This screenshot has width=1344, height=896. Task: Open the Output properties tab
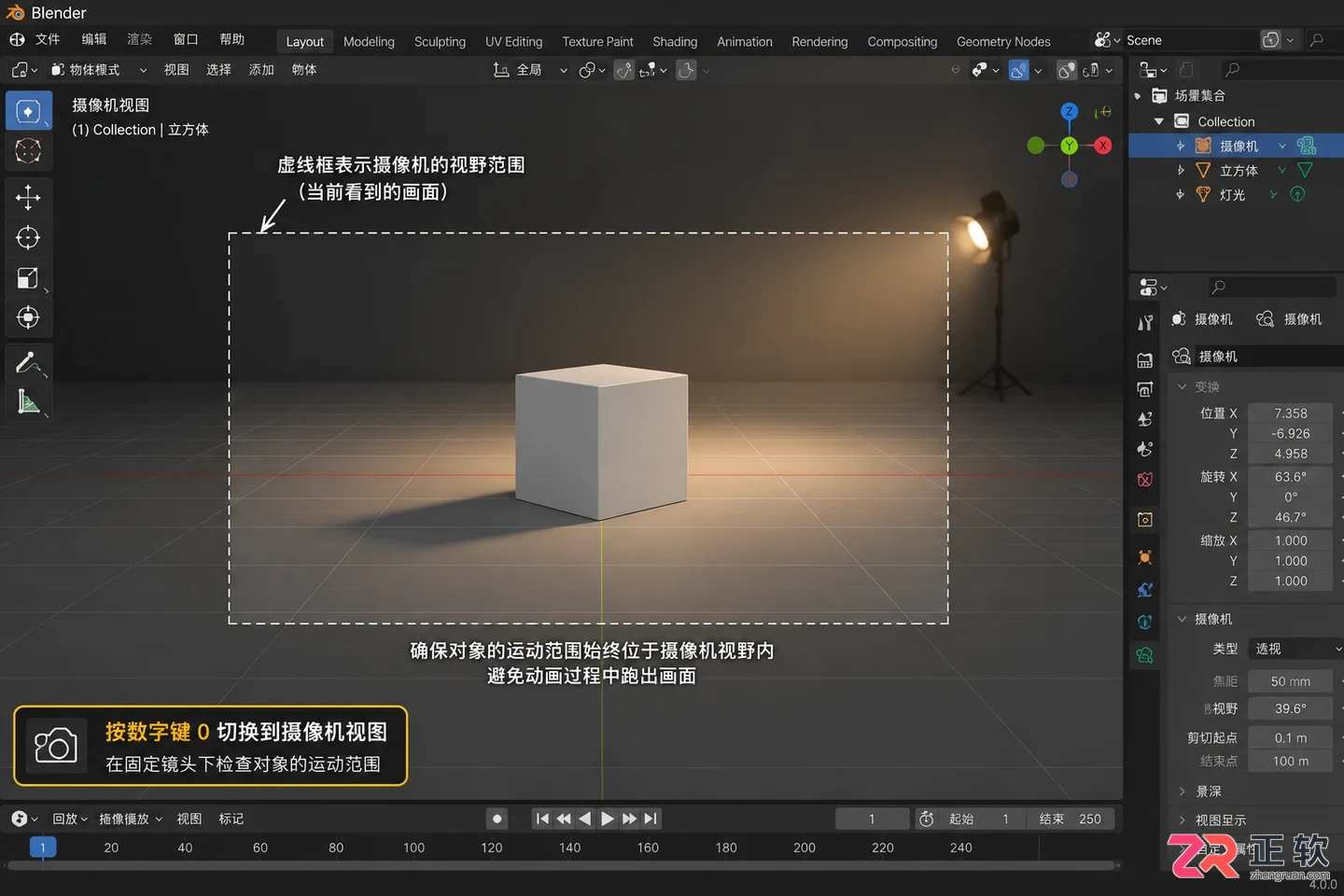click(x=1145, y=389)
